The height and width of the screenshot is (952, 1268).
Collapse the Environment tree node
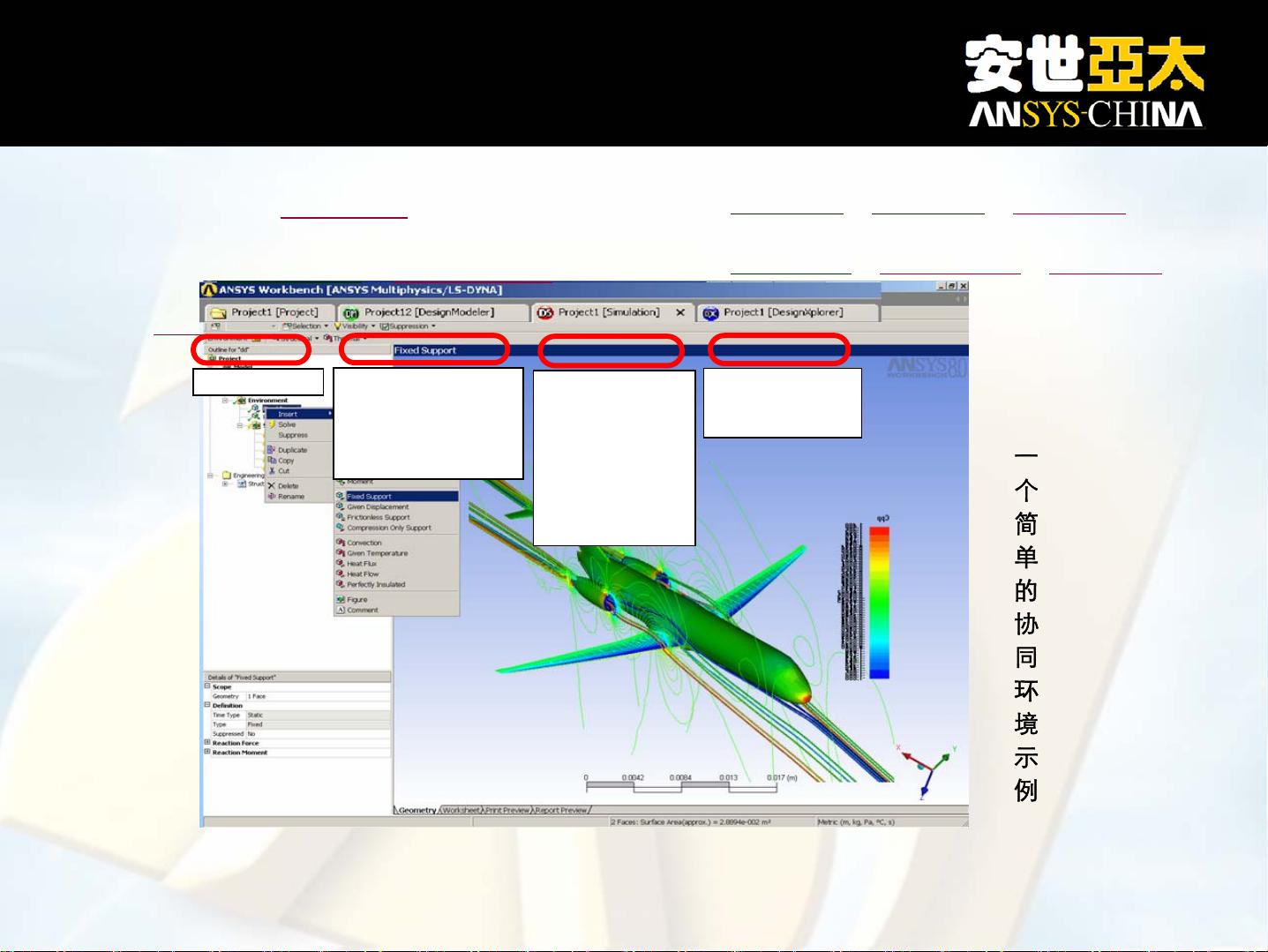point(226,401)
